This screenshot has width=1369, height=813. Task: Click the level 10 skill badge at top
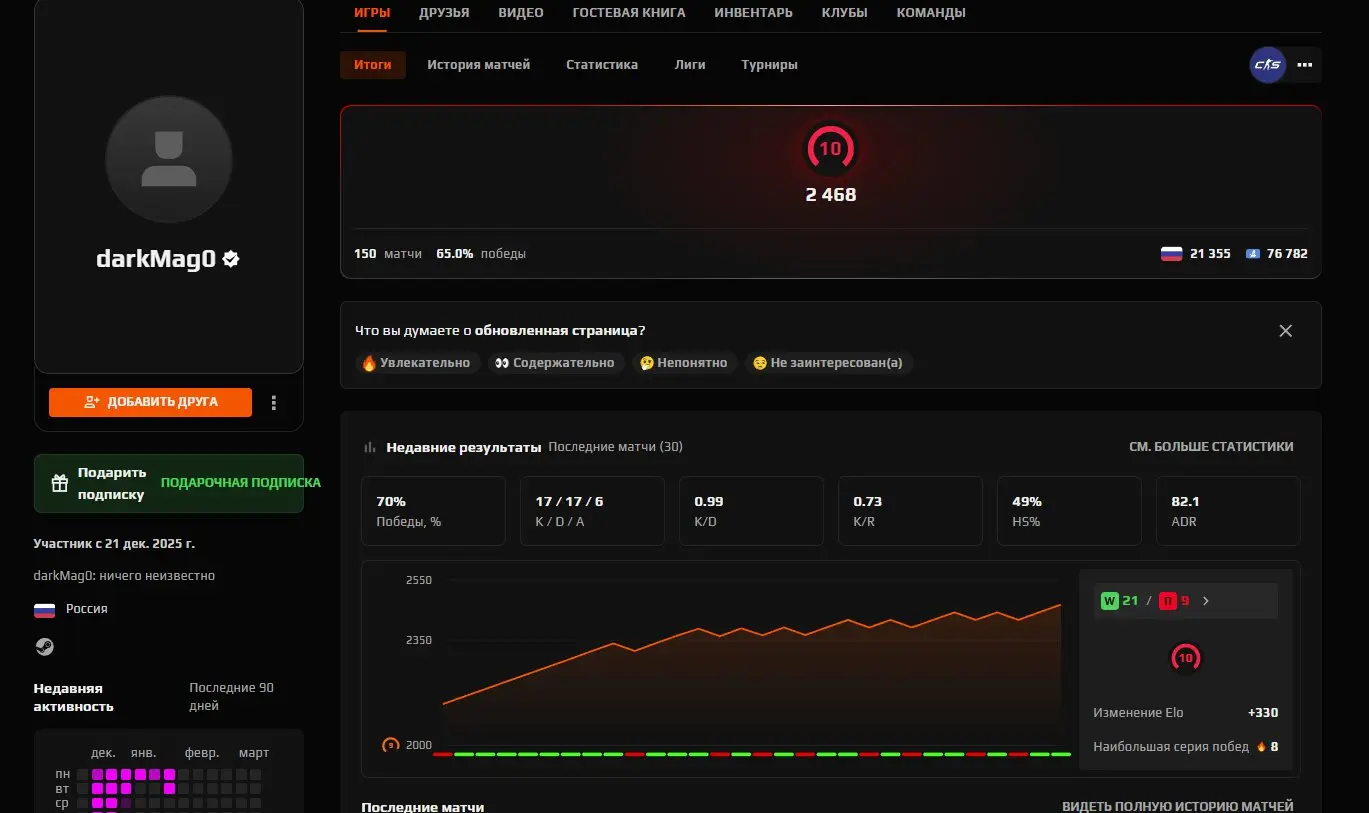830,149
